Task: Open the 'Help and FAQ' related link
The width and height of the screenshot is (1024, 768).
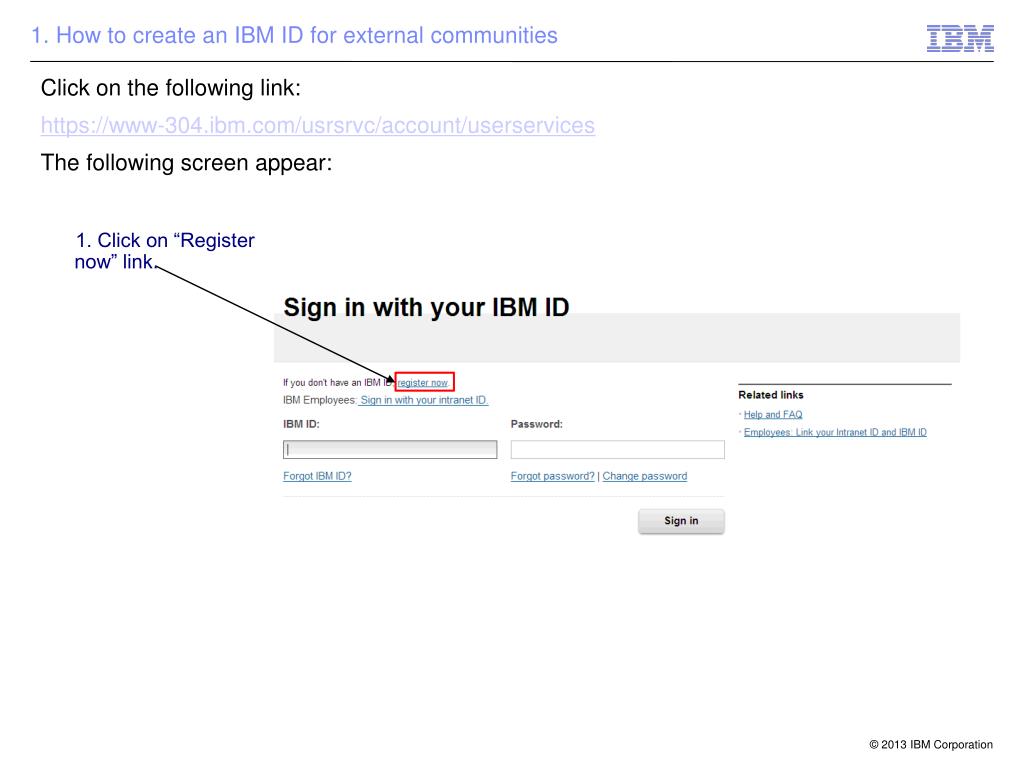Action: point(773,415)
